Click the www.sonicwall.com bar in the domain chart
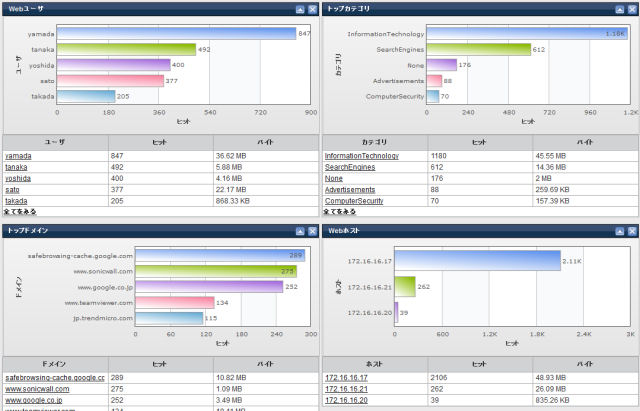Screen dimensions: 640x411 216,271
